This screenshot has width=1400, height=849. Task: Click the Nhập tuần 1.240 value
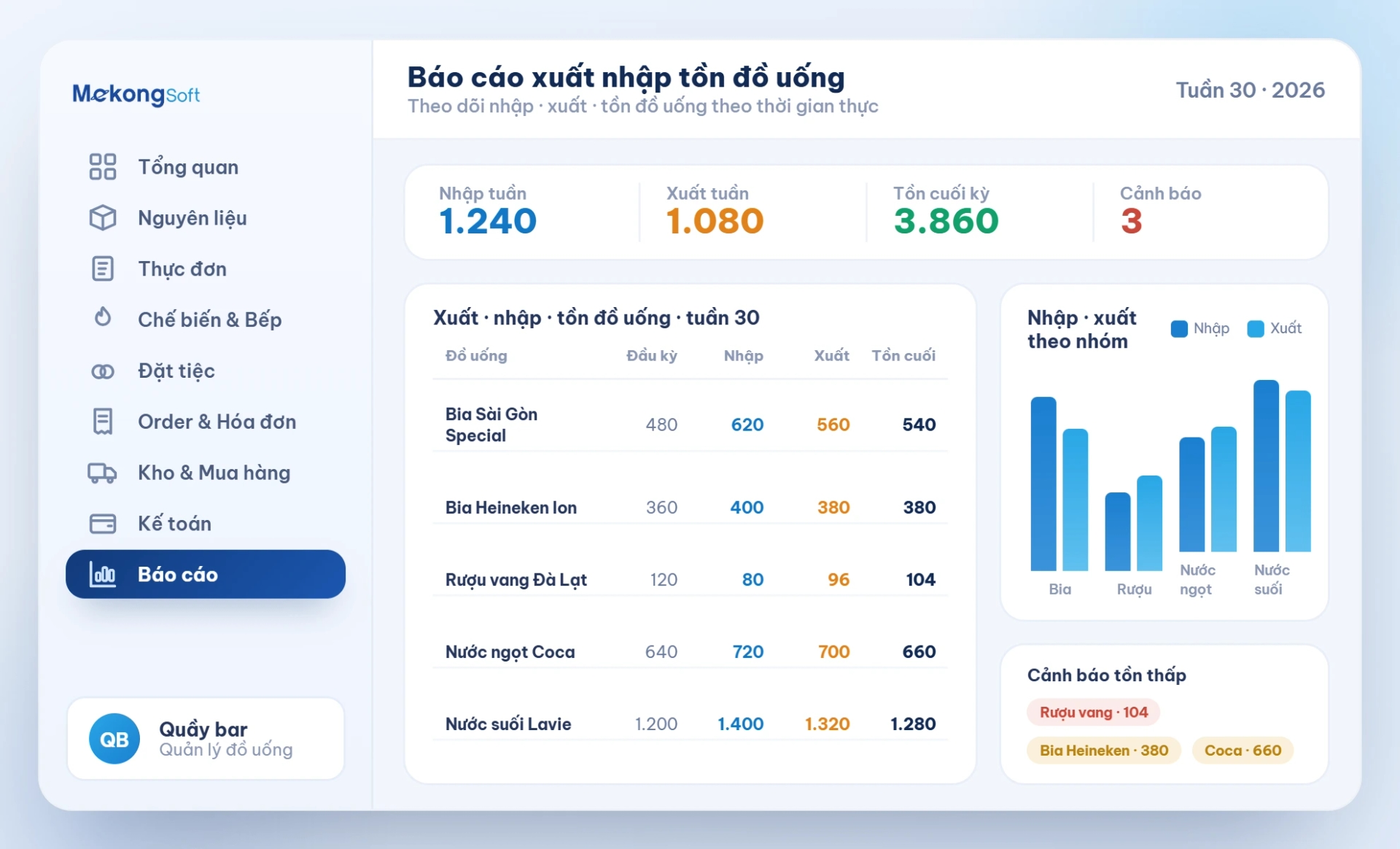click(488, 221)
